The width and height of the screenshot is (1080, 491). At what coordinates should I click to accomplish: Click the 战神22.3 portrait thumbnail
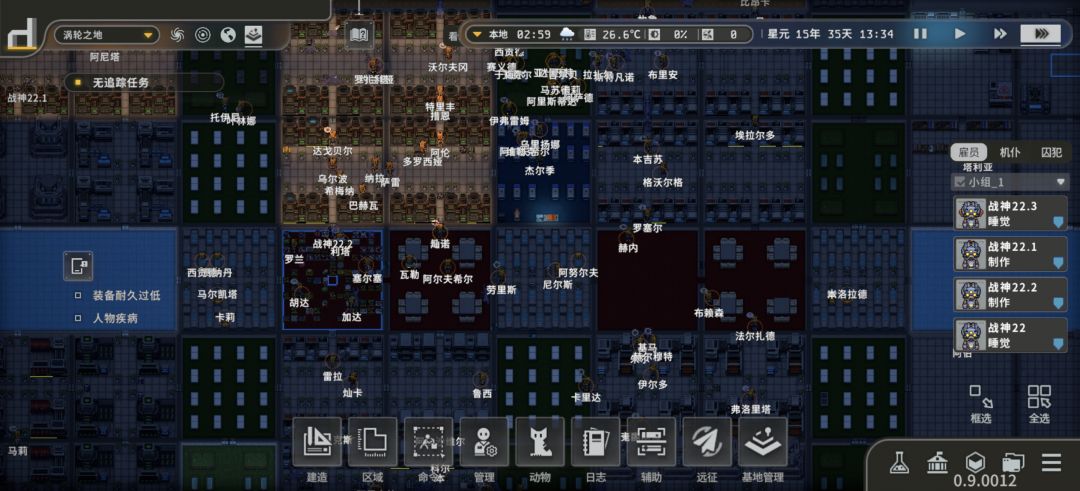click(x=970, y=213)
